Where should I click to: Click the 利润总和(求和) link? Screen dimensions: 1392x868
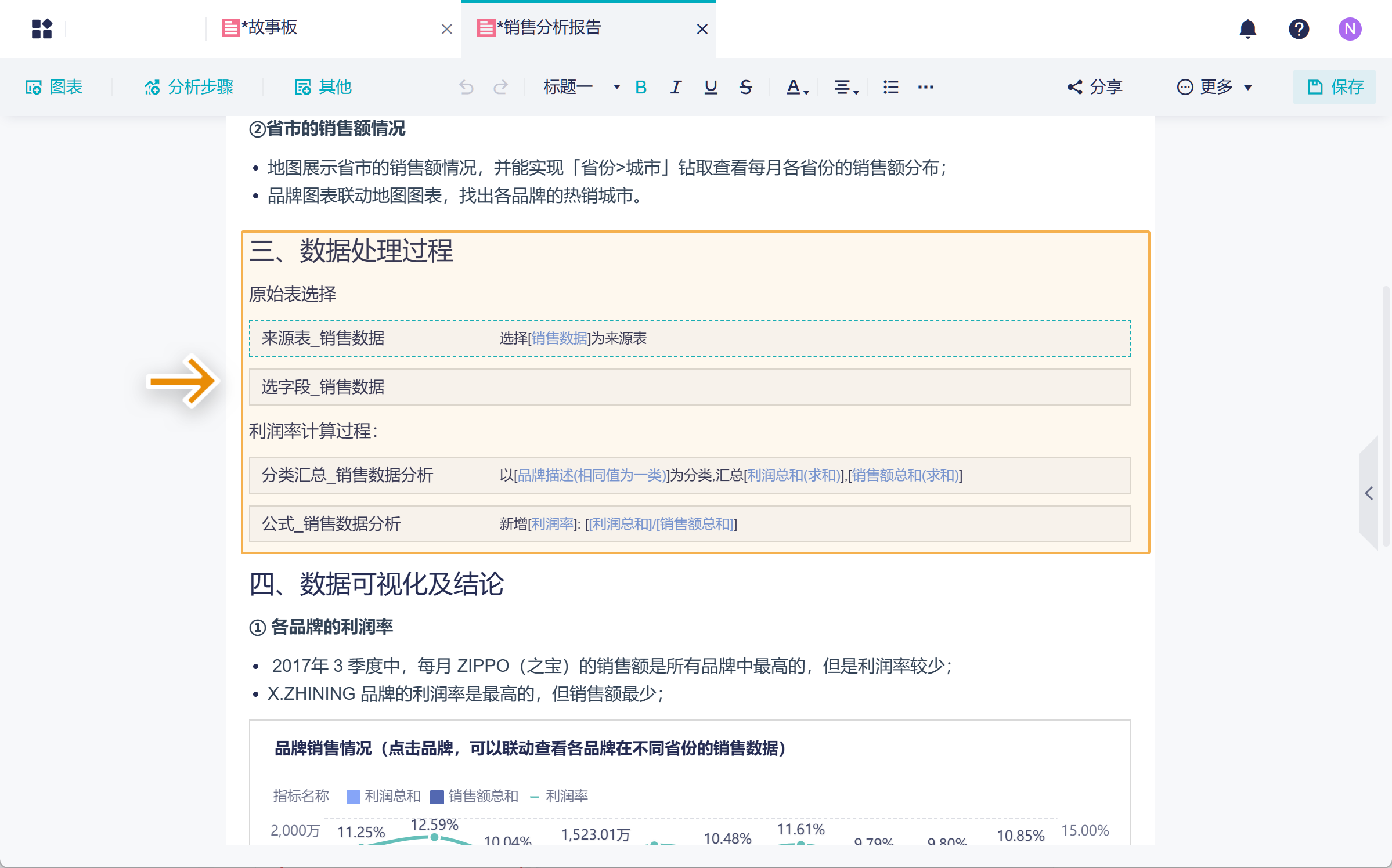click(x=793, y=475)
